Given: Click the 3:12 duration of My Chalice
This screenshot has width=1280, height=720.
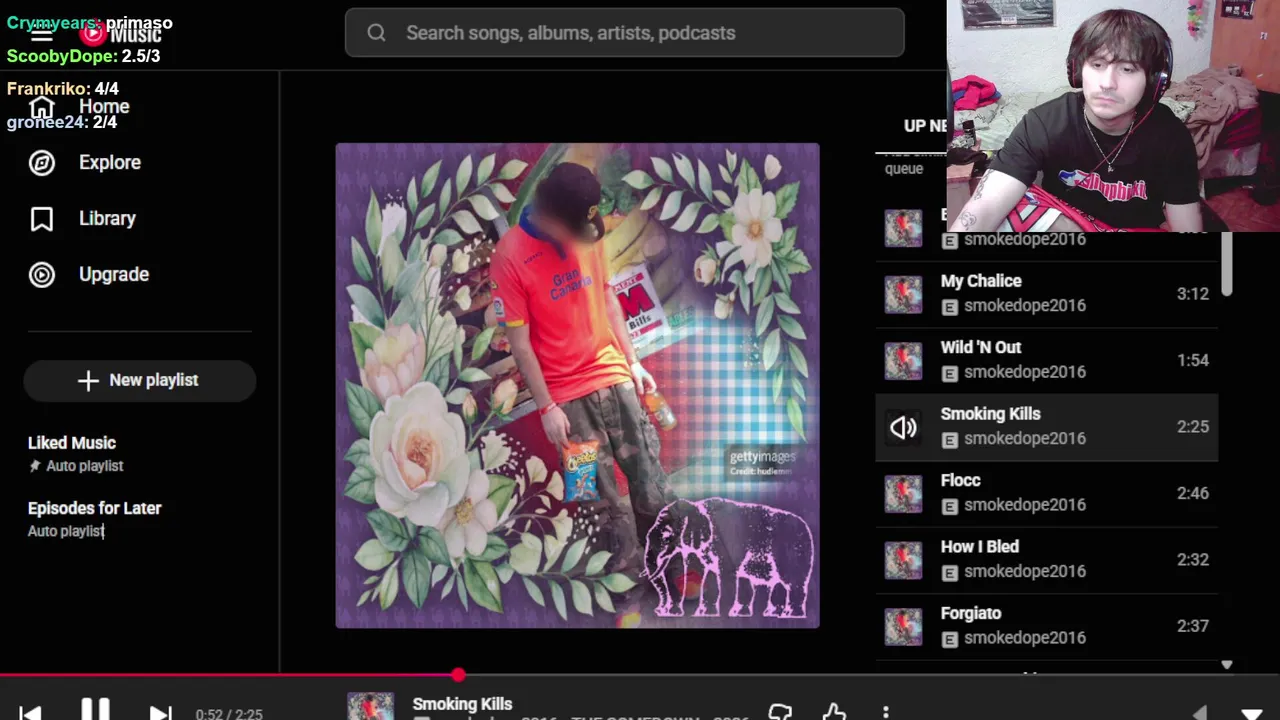Looking at the screenshot, I should (1192, 294).
